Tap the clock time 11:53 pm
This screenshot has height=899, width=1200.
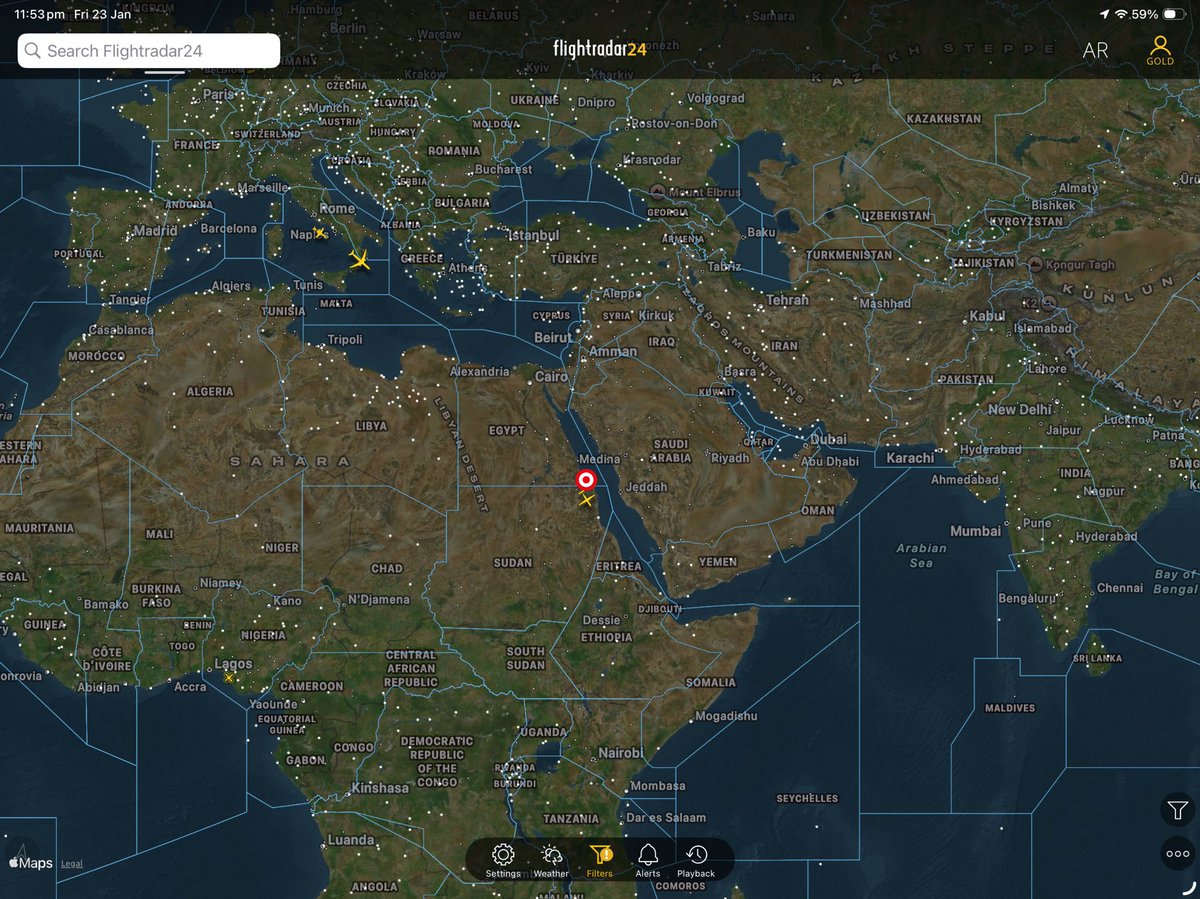click(x=39, y=15)
